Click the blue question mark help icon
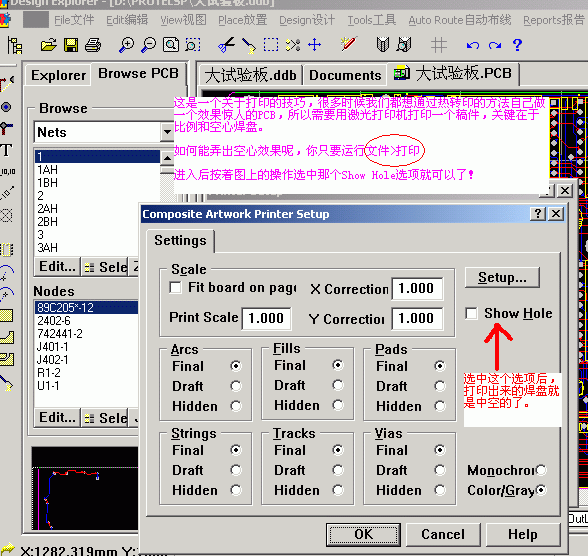This screenshot has height=556, width=588. (518, 45)
